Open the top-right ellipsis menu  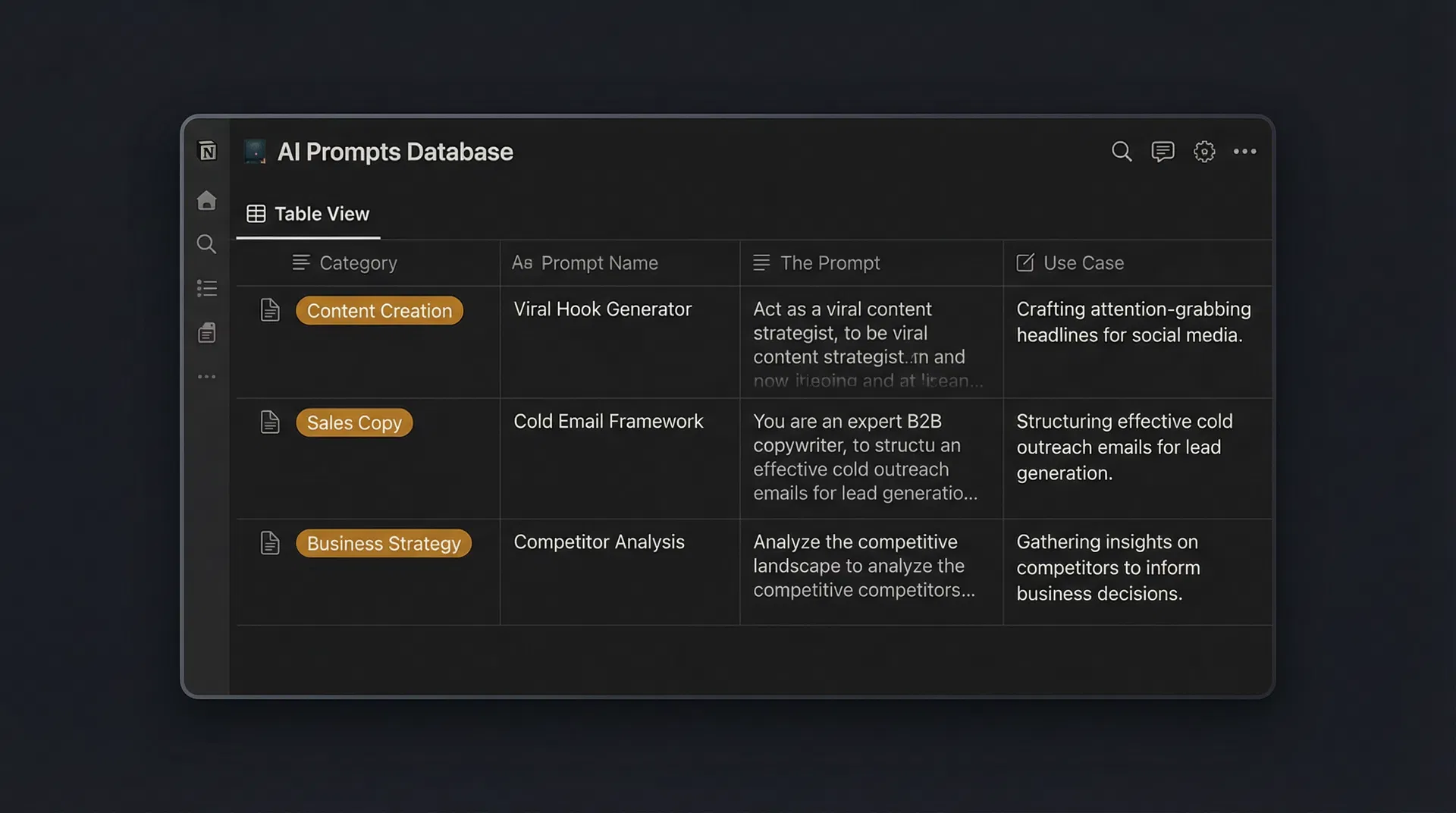pyautogui.click(x=1244, y=151)
